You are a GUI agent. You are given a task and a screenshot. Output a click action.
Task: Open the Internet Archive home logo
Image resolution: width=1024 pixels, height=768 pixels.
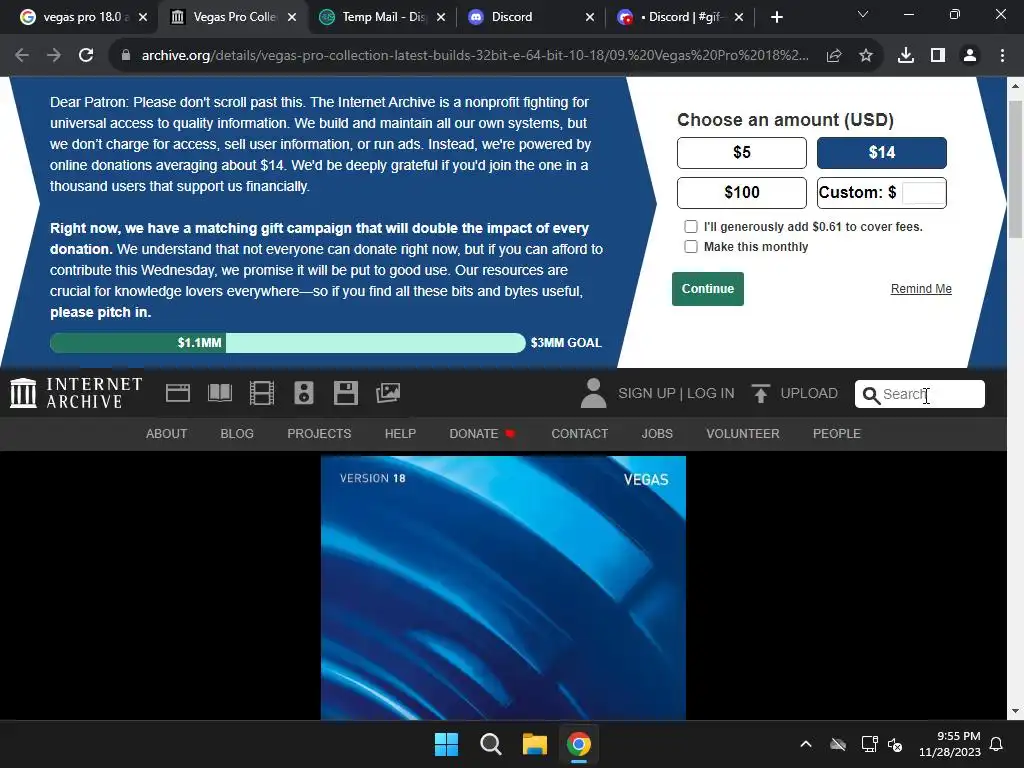(76, 393)
